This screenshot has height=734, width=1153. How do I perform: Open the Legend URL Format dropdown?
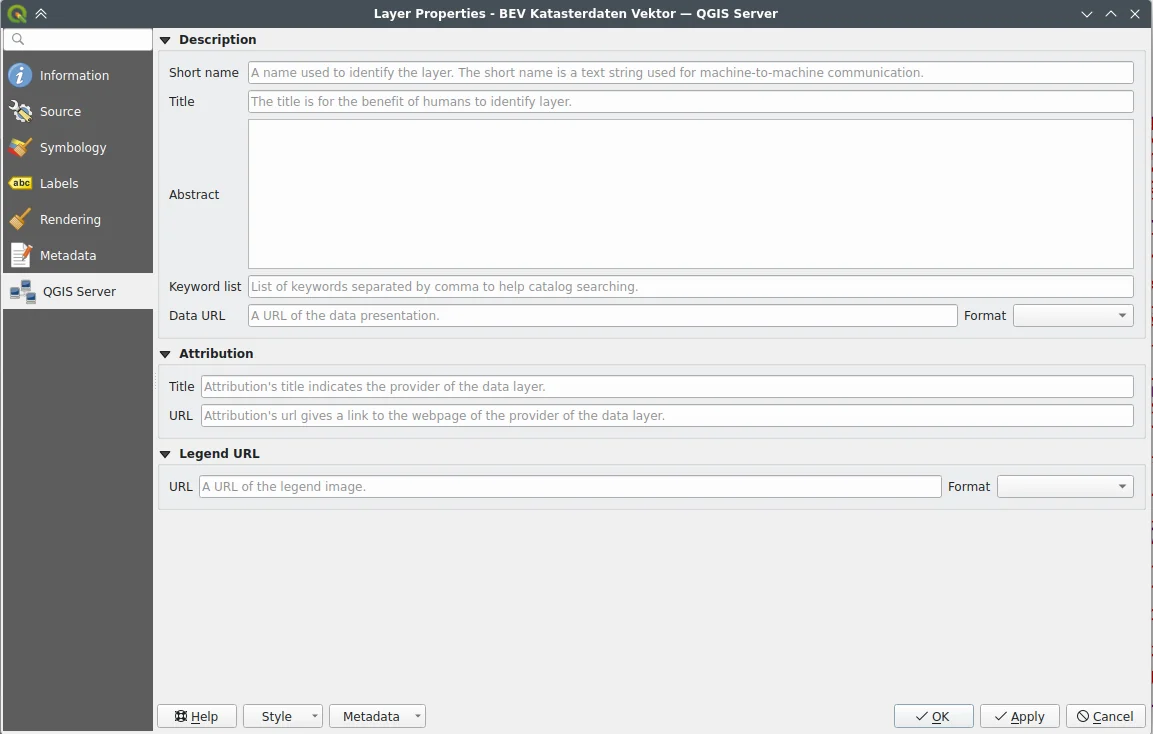click(1065, 487)
